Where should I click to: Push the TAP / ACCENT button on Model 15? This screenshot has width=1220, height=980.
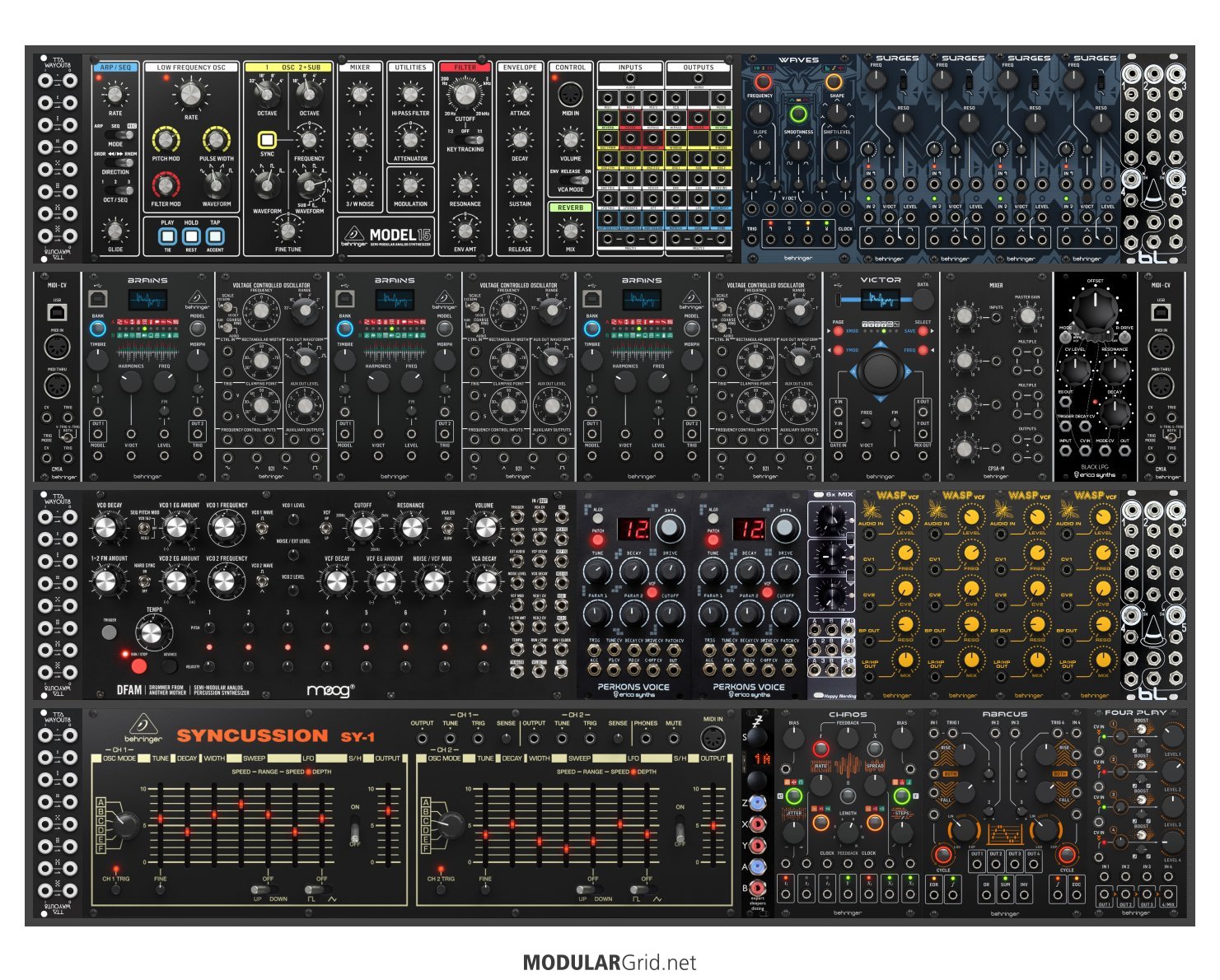click(215, 236)
